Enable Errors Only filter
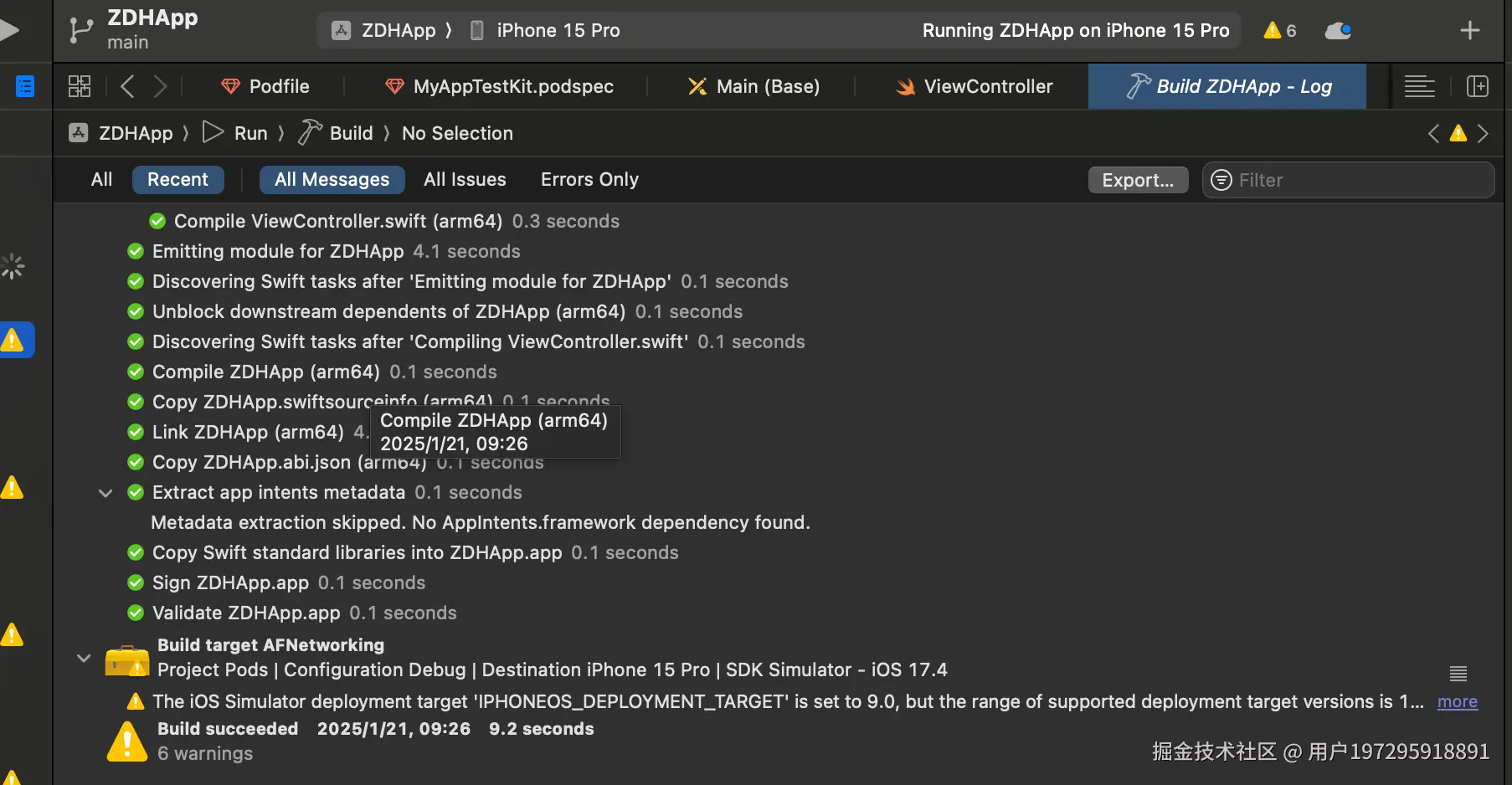 click(x=589, y=180)
